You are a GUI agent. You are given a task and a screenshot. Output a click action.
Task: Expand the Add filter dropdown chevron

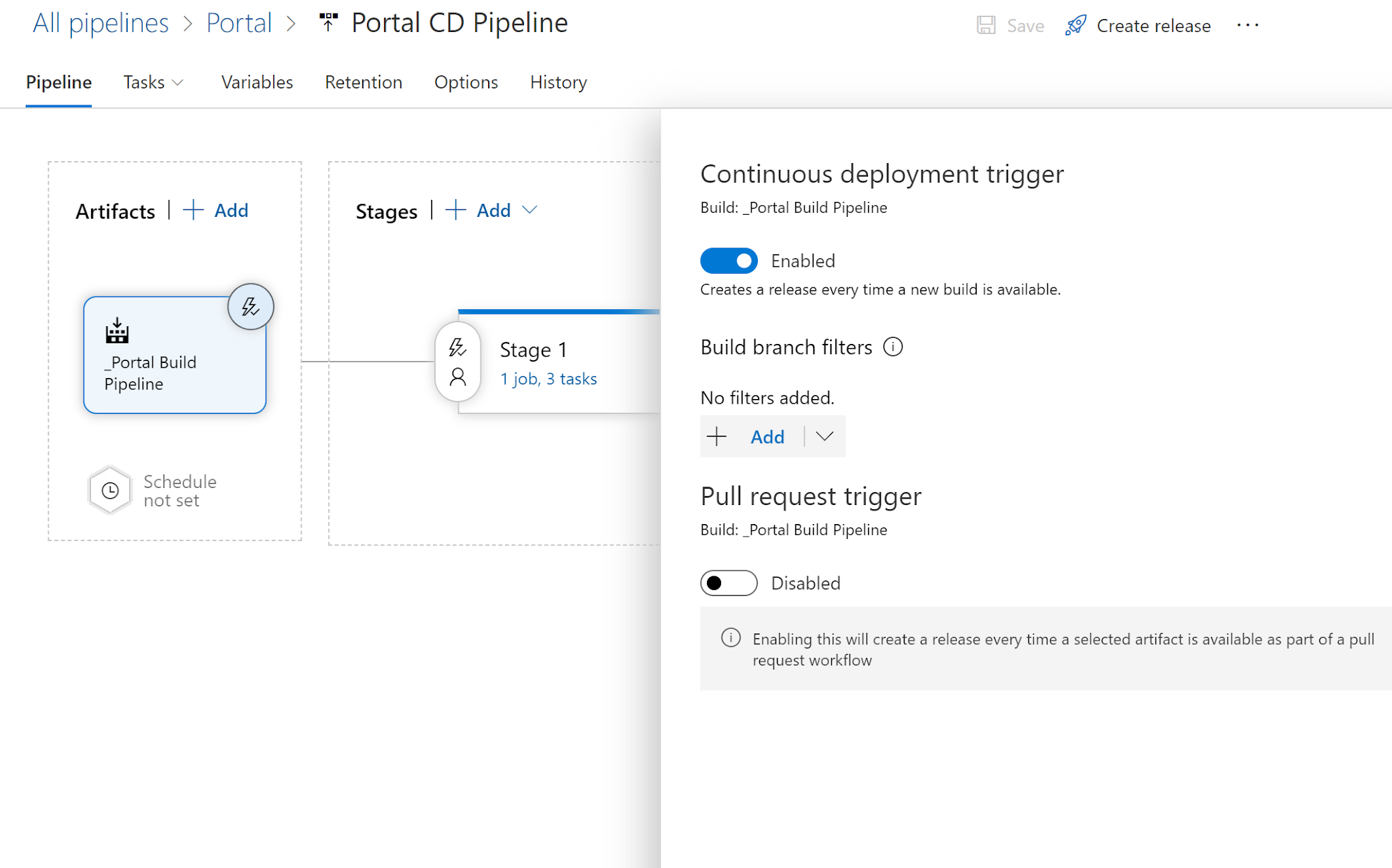[824, 436]
